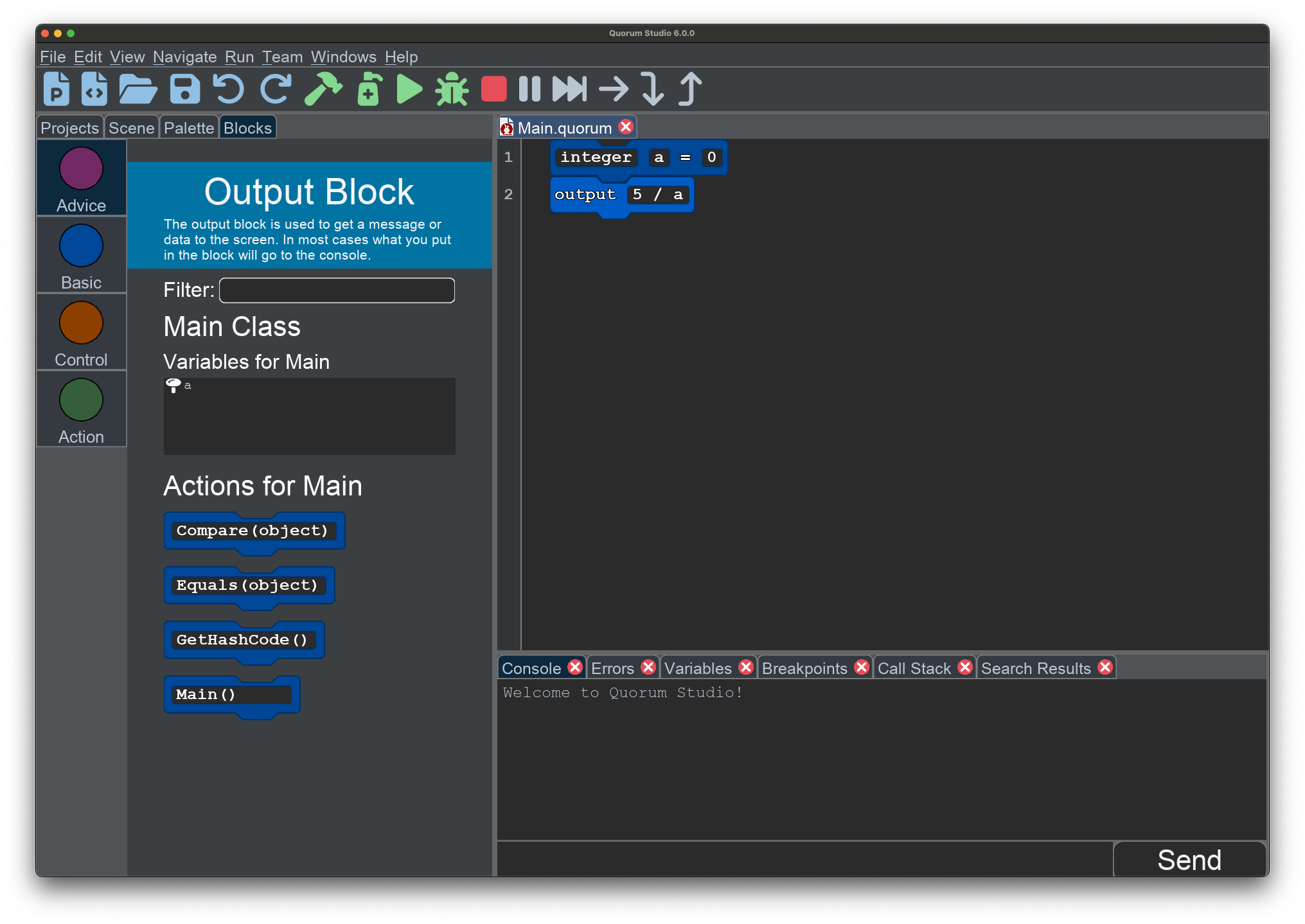Open the Call Stack tab
The width and height of the screenshot is (1305, 924).
tap(914, 668)
